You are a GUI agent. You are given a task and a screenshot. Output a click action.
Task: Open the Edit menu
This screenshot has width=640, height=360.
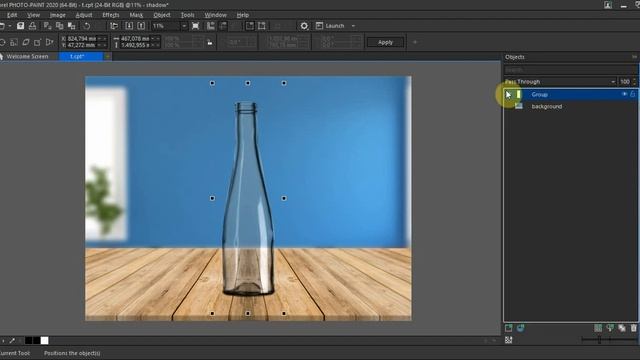[x=12, y=15]
